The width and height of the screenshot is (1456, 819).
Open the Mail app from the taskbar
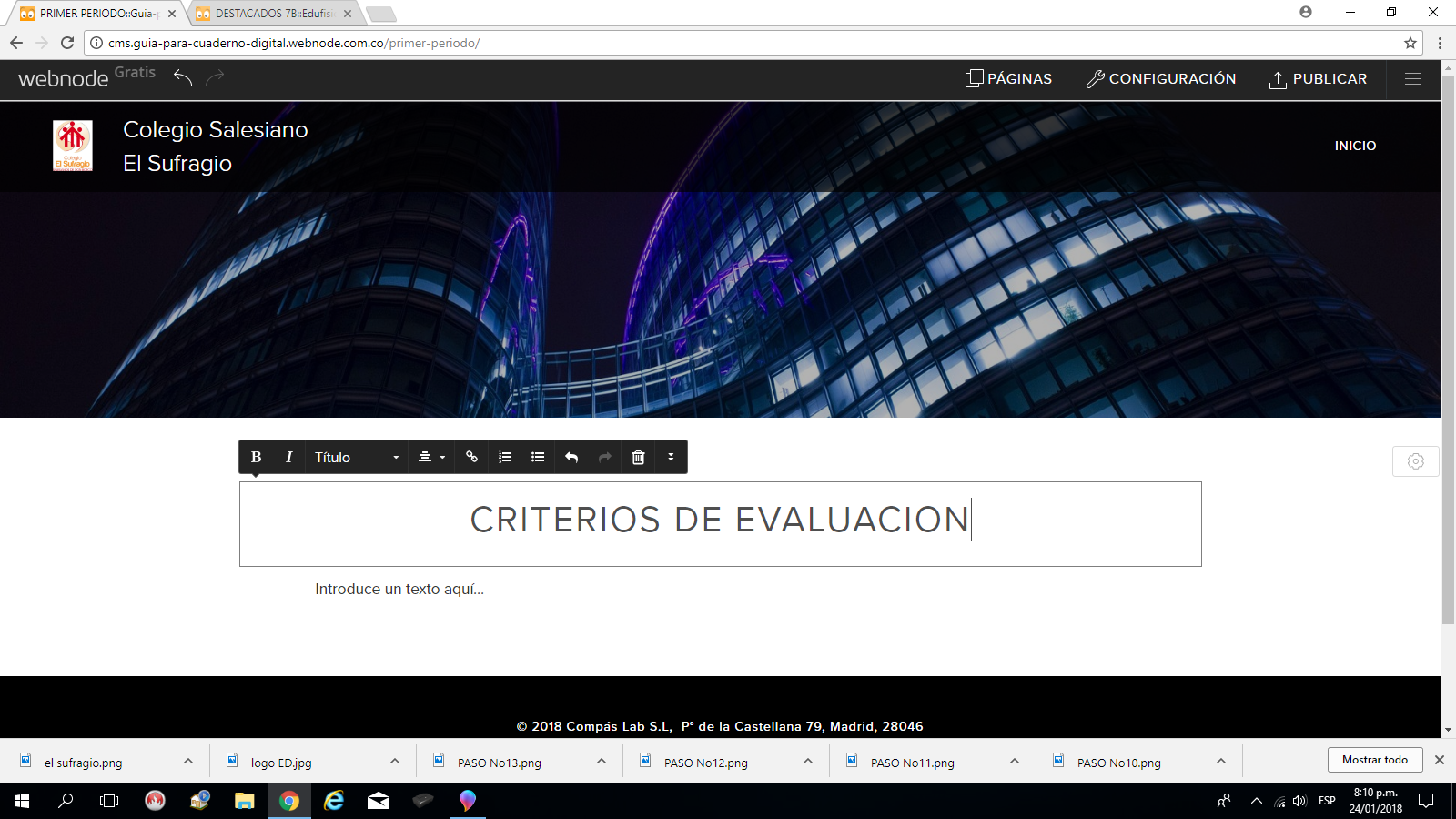tap(379, 801)
